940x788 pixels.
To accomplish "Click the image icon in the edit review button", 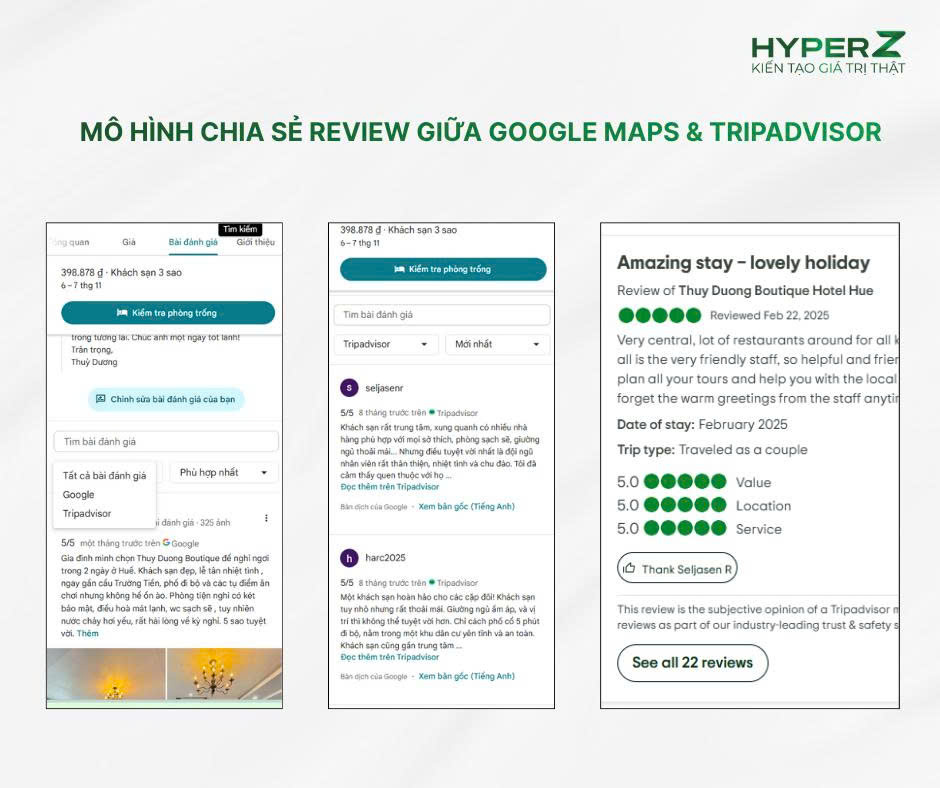I will [x=100, y=399].
